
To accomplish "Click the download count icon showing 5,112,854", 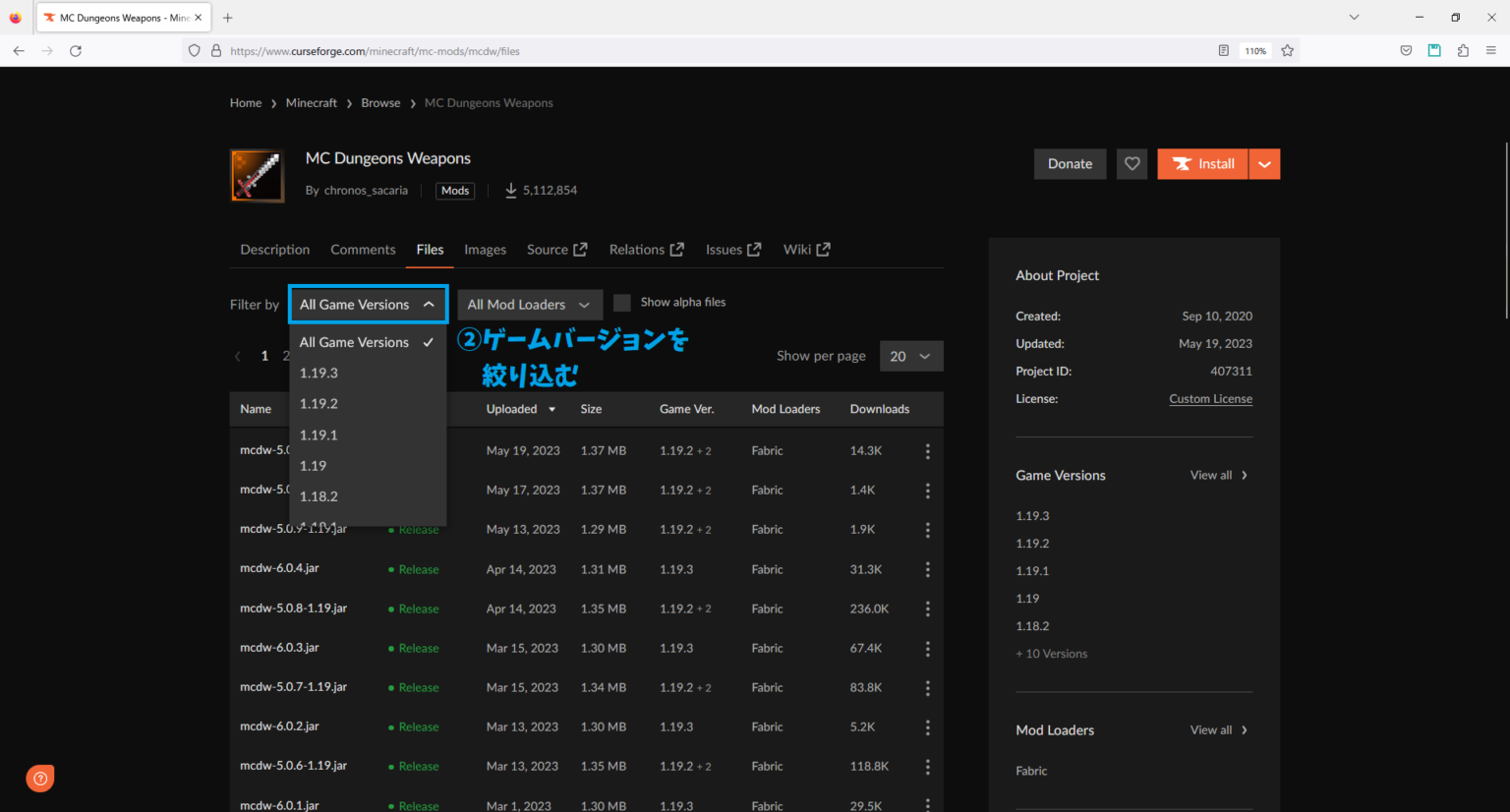I will (x=510, y=190).
